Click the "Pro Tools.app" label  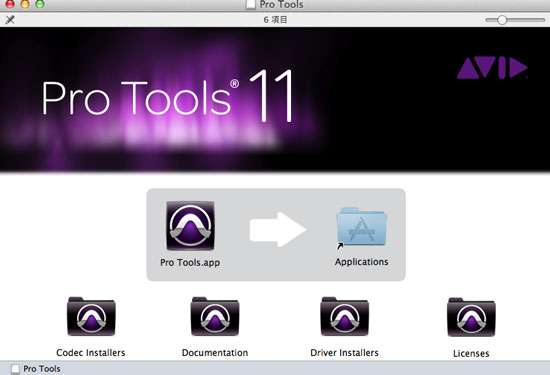pyautogui.click(x=190, y=262)
